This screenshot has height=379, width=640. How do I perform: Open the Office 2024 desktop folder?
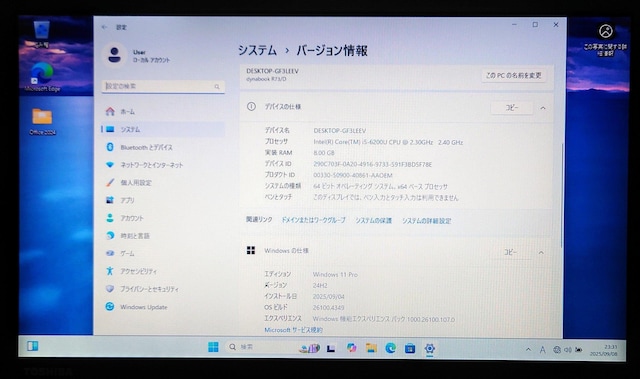[x=42, y=121]
